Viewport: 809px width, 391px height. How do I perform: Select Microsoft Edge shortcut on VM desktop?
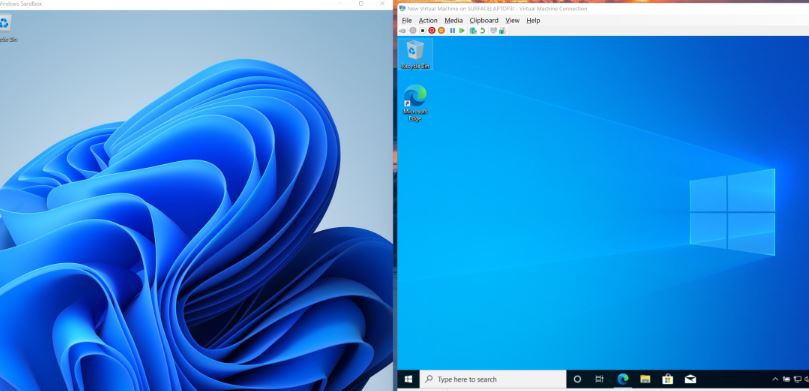[x=415, y=103]
